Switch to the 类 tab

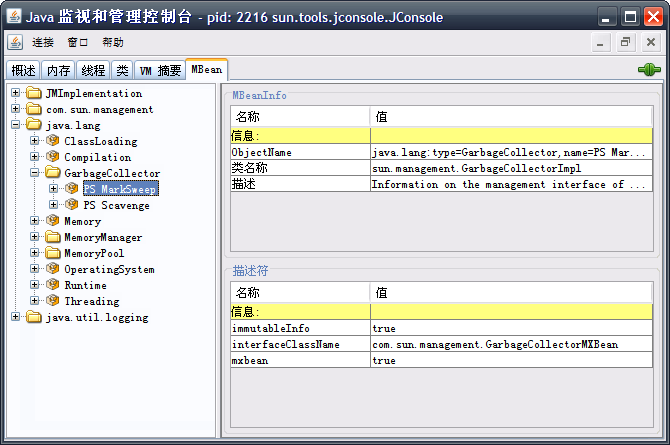(x=122, y=70)
